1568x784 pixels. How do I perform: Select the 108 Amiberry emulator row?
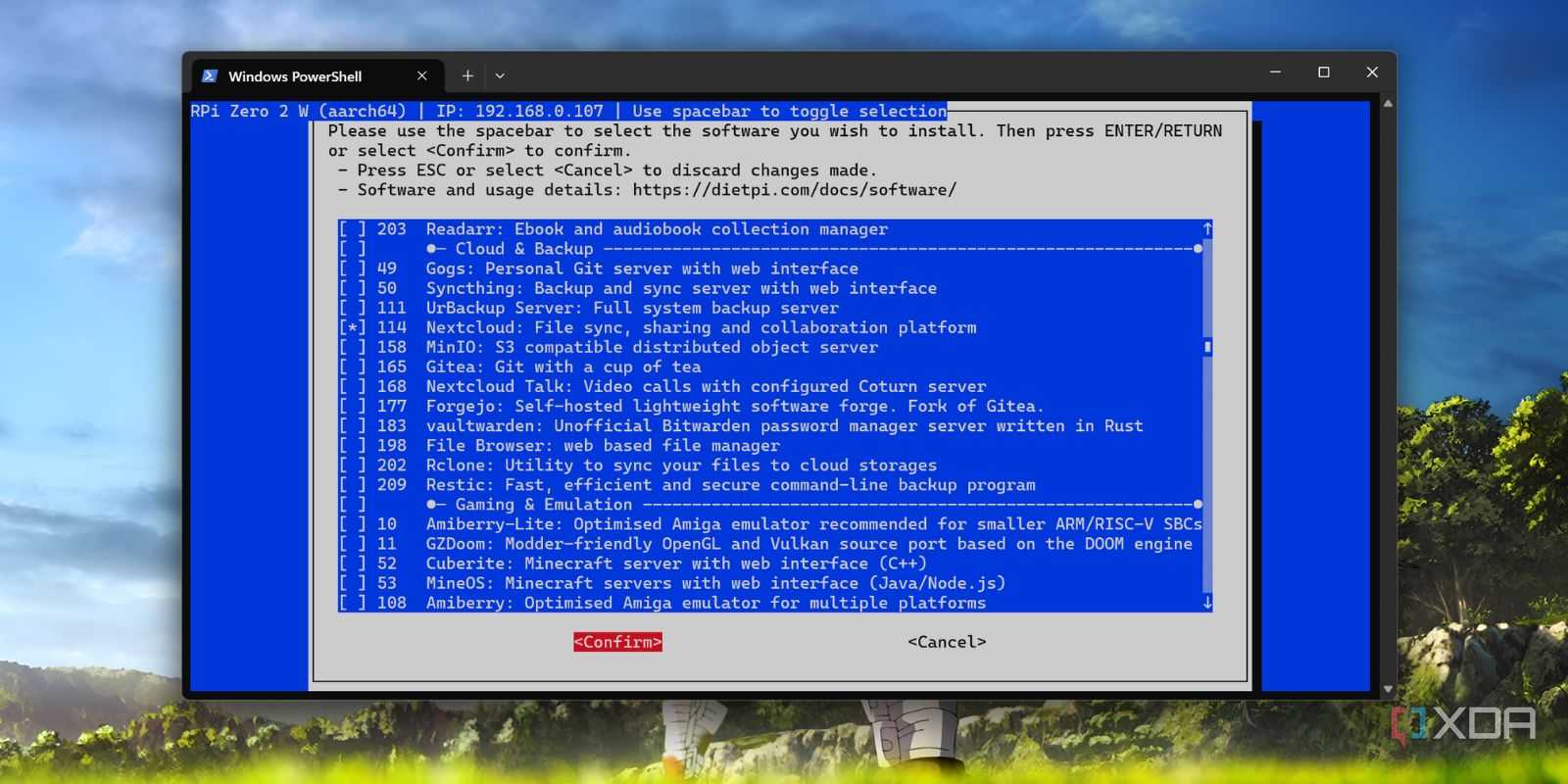coord(770,603)
